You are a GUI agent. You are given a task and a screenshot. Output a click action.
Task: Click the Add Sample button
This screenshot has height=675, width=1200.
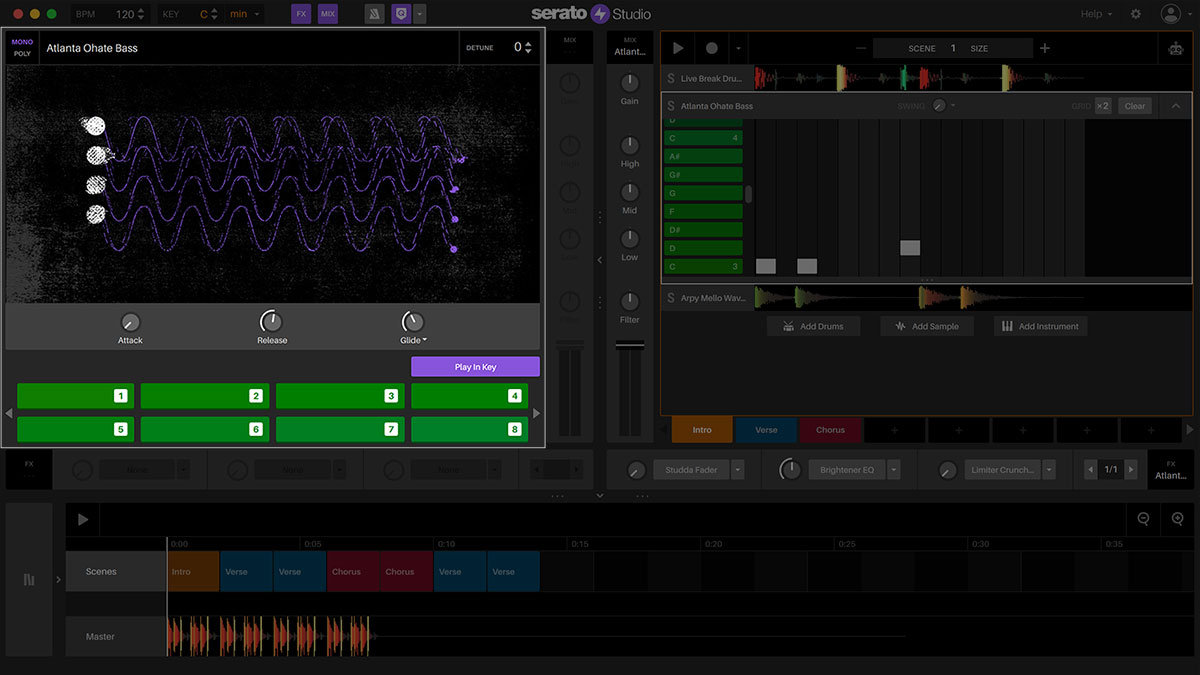[927, 326]
